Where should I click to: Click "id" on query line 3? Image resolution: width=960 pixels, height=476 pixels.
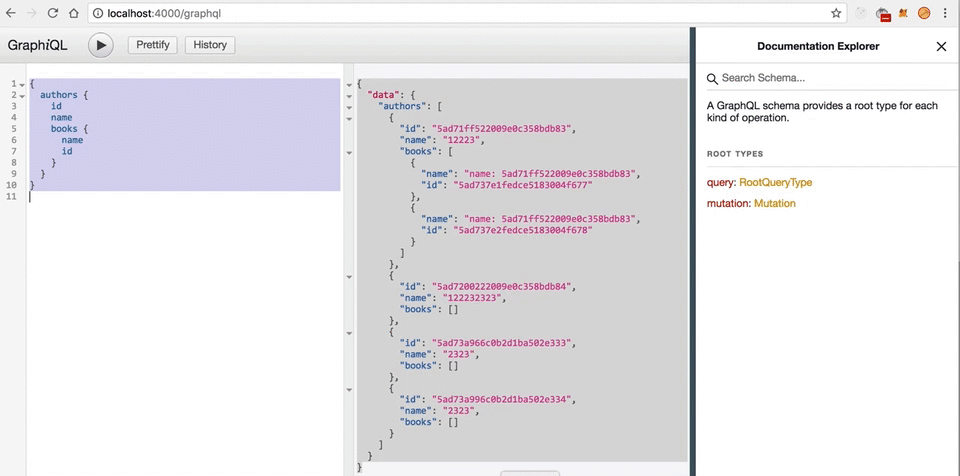pyautogui.click(x=56, y=106)
